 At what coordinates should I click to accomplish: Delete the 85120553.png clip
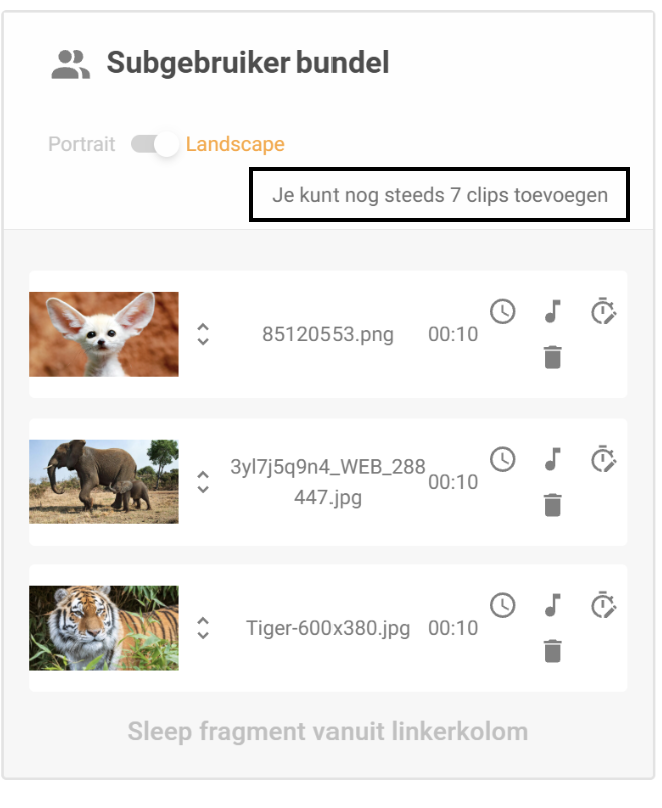pos(552,357)
